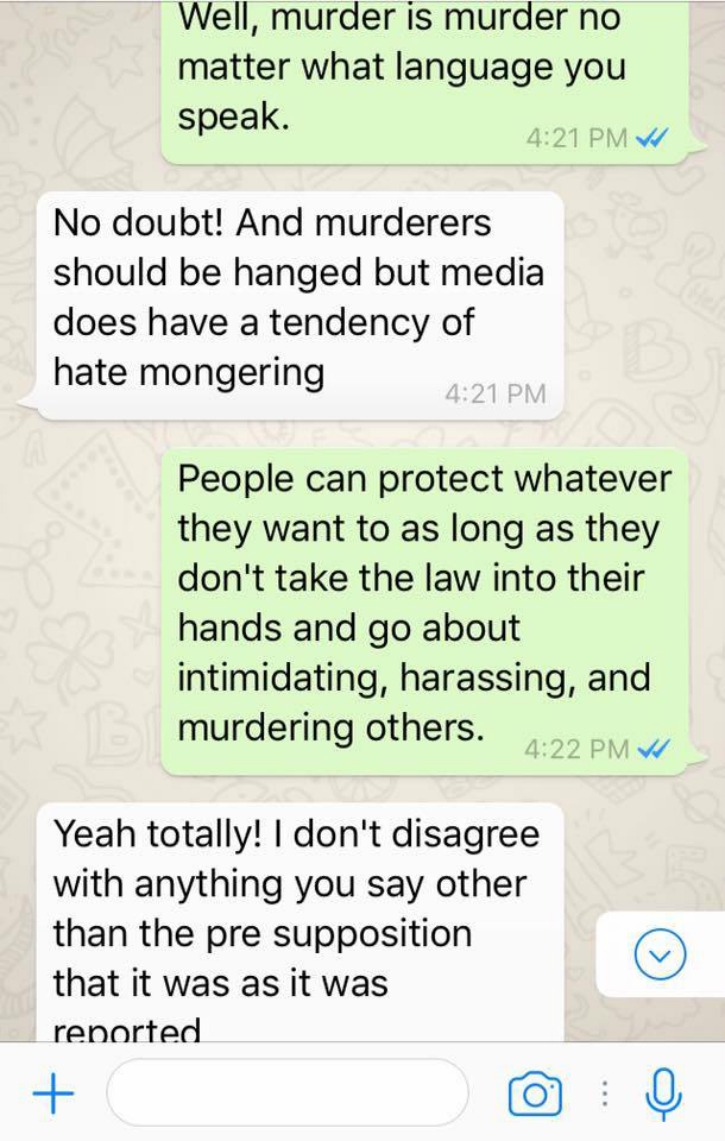Select the 'No doubt! And murderers' message

tap(300, 305)
